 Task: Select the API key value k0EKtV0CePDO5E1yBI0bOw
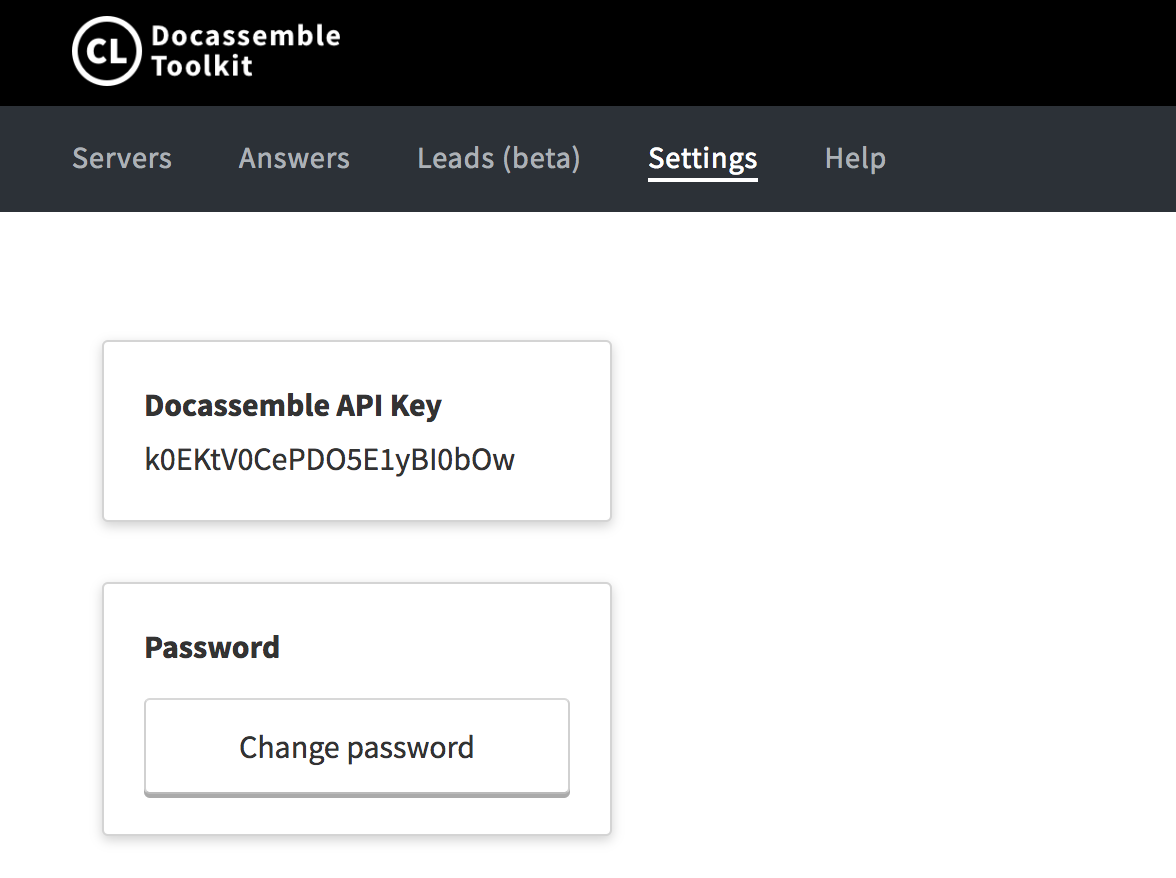[329, 460]
